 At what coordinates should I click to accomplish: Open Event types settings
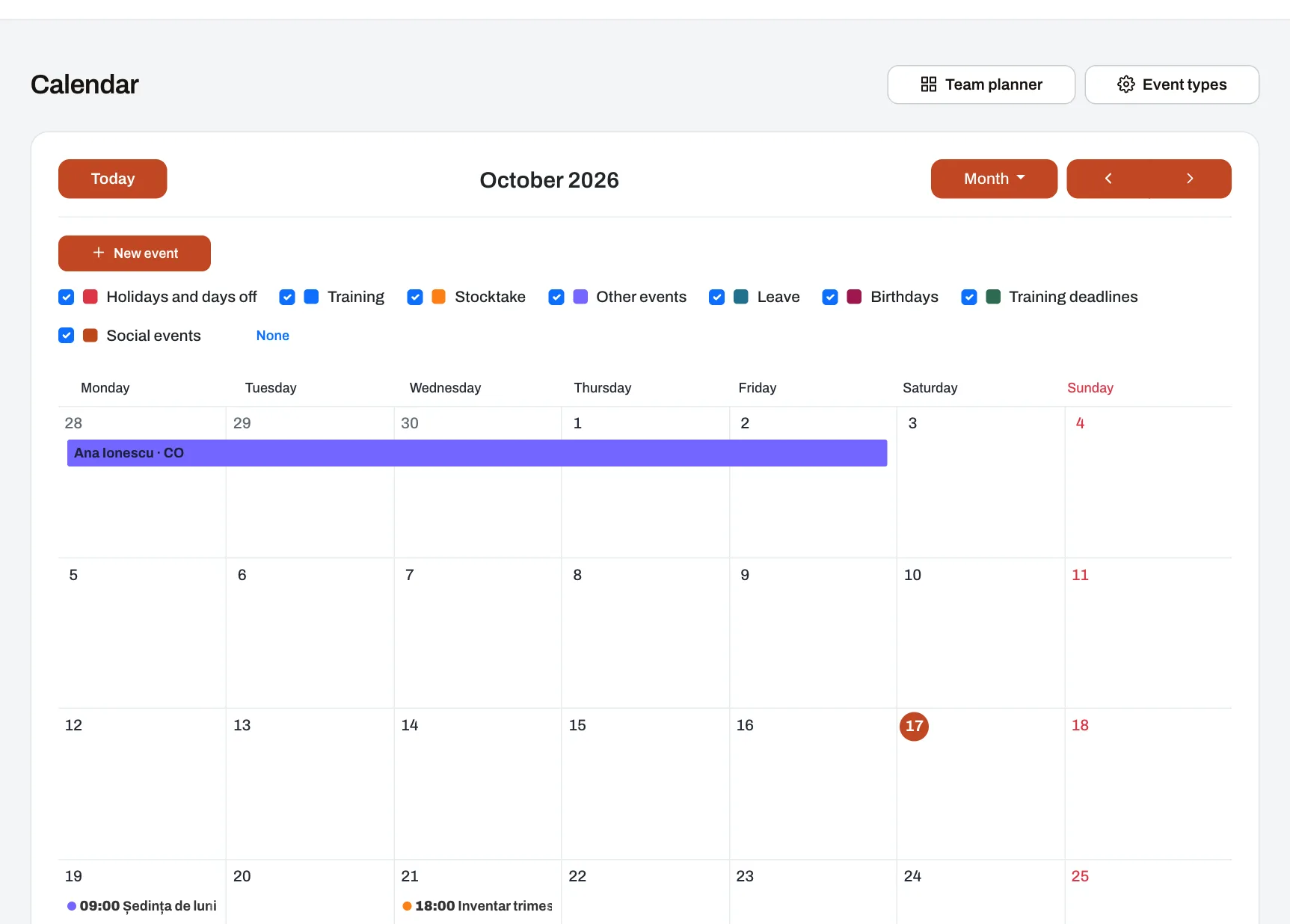pyautogui.click(x=1172, y=84)
